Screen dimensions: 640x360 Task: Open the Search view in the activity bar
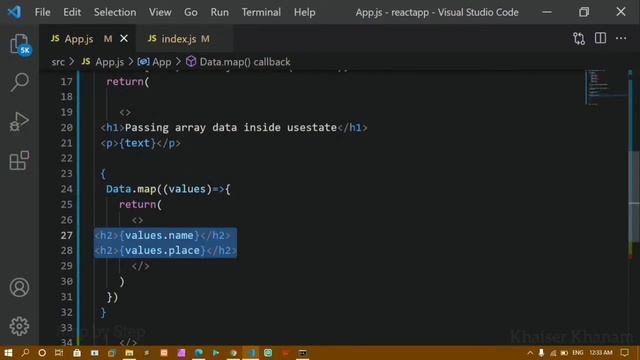[x=19, y=82]
